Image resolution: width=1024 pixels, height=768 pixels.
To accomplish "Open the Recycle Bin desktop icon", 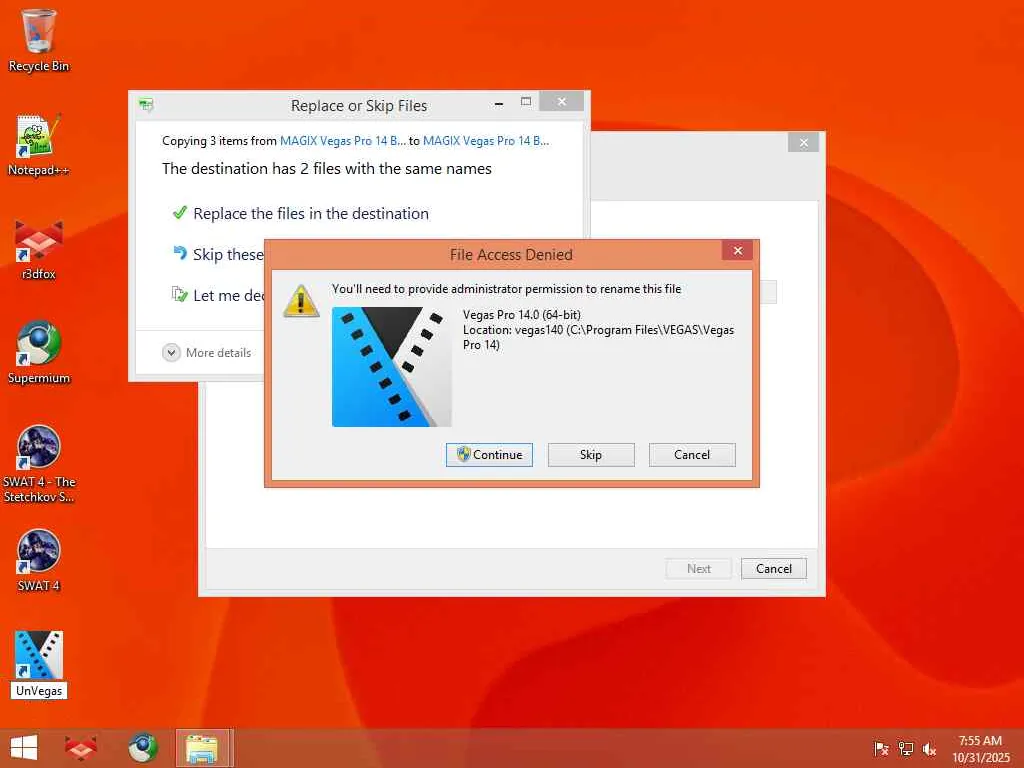I will tap(39, 40).
